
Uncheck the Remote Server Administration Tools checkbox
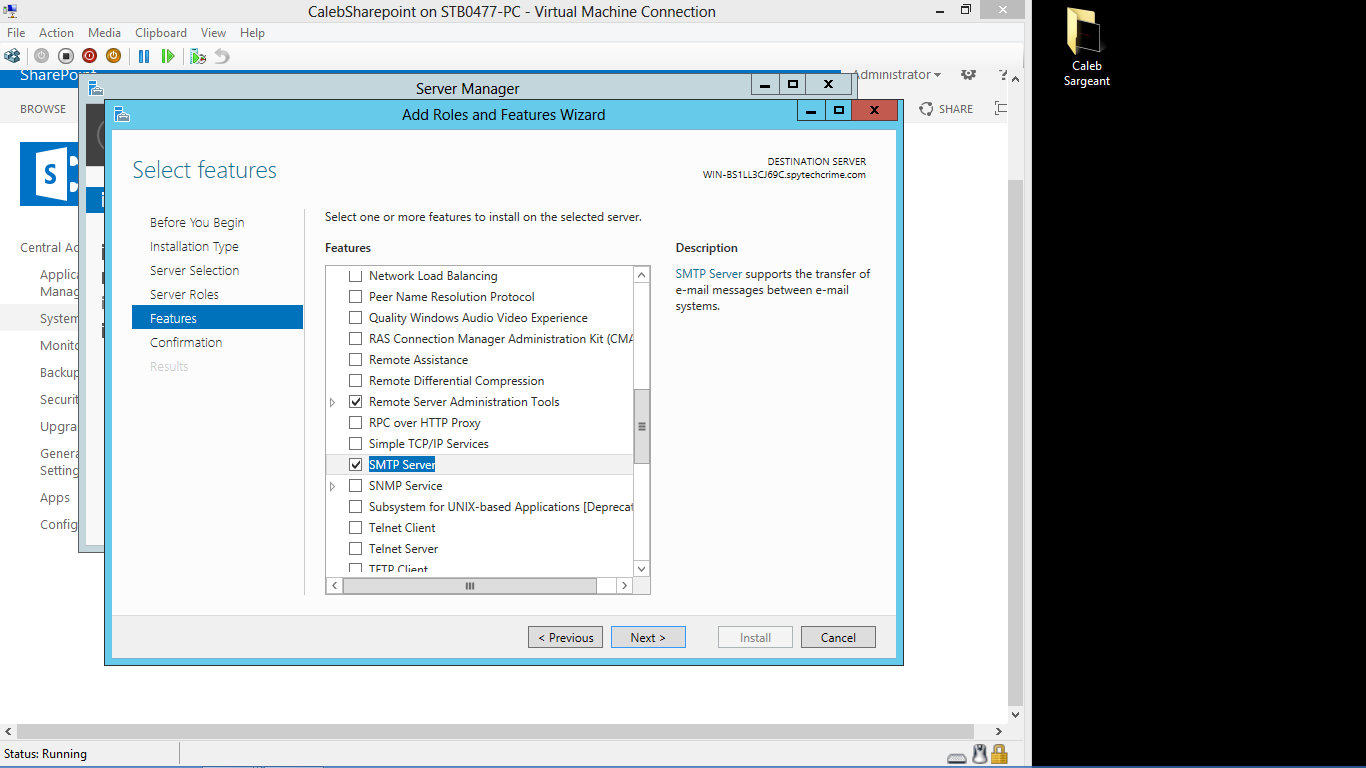pyautogui.click(x=355, y=402)
